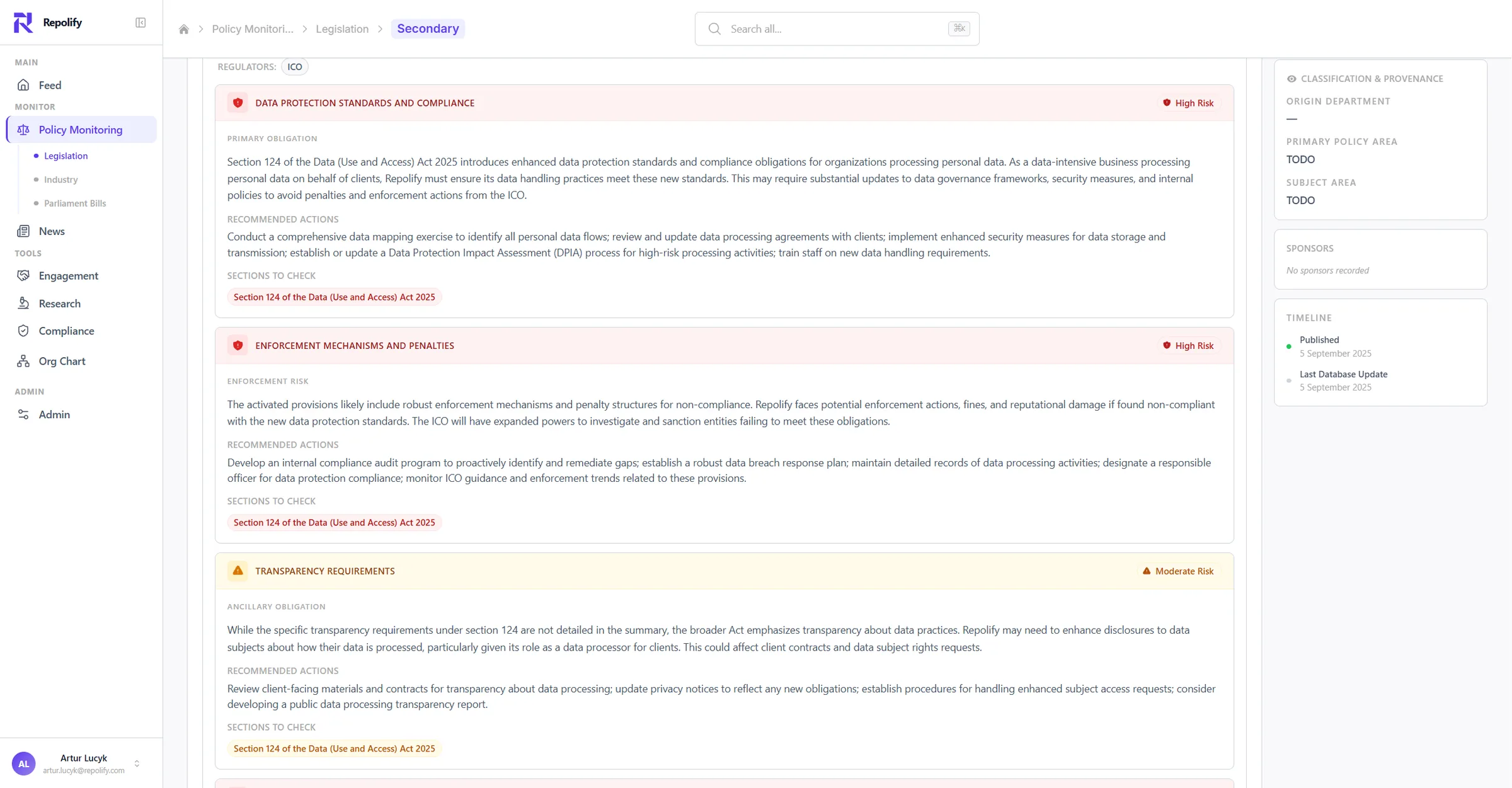This screenshot has height=788, width=1512.
Task: Click warning triangle beside Transparency Requirements
Action: coord(238,571)
